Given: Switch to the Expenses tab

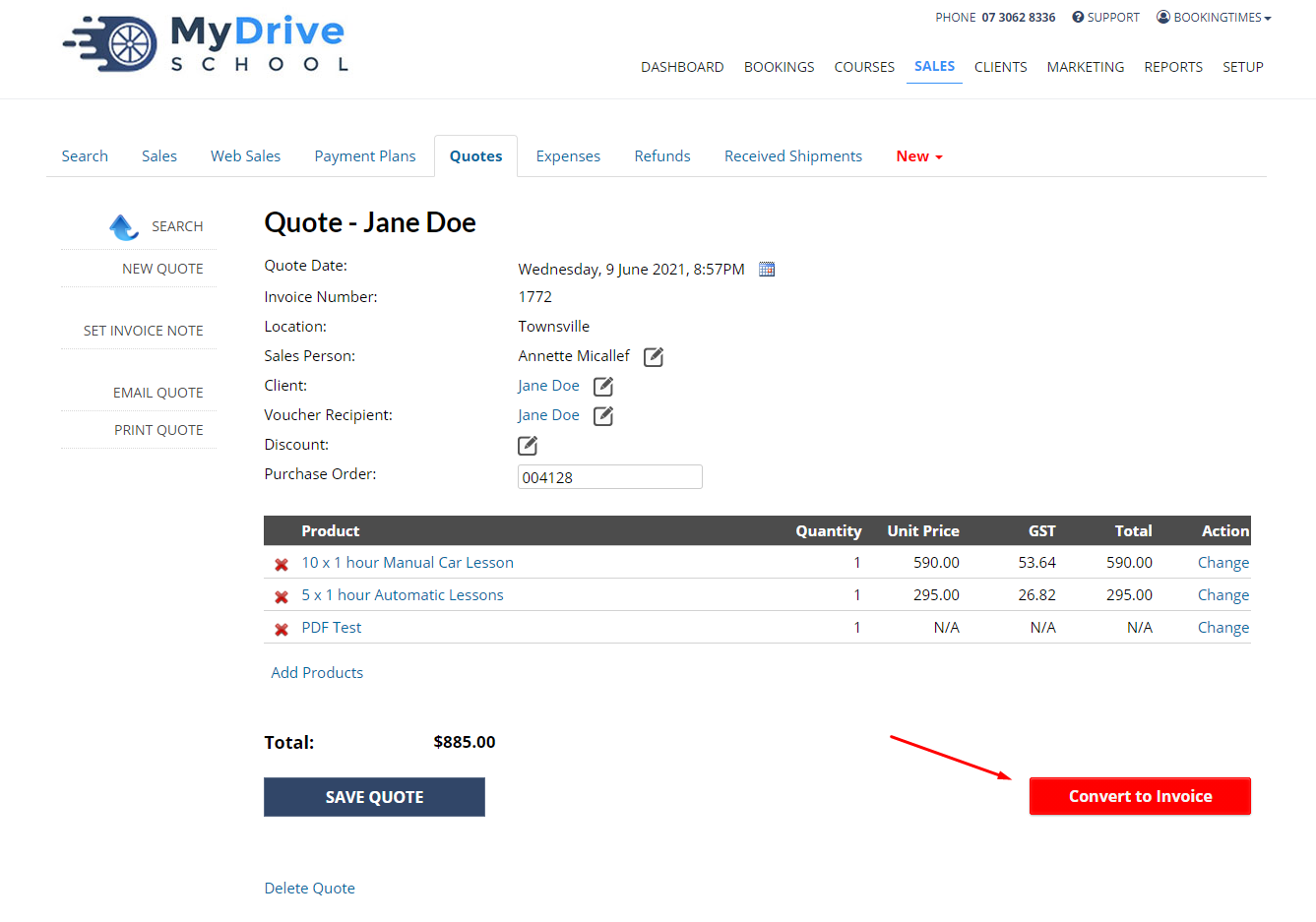Looking at the screenshot, I should pos(568,156).
